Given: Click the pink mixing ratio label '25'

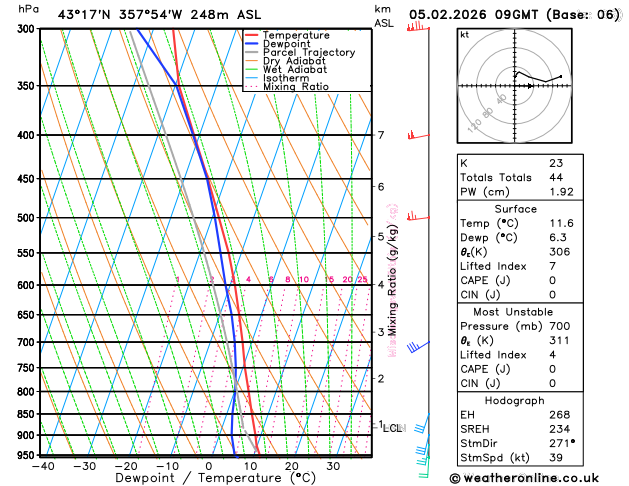Looking at the screenshot, I should (362, 279).
